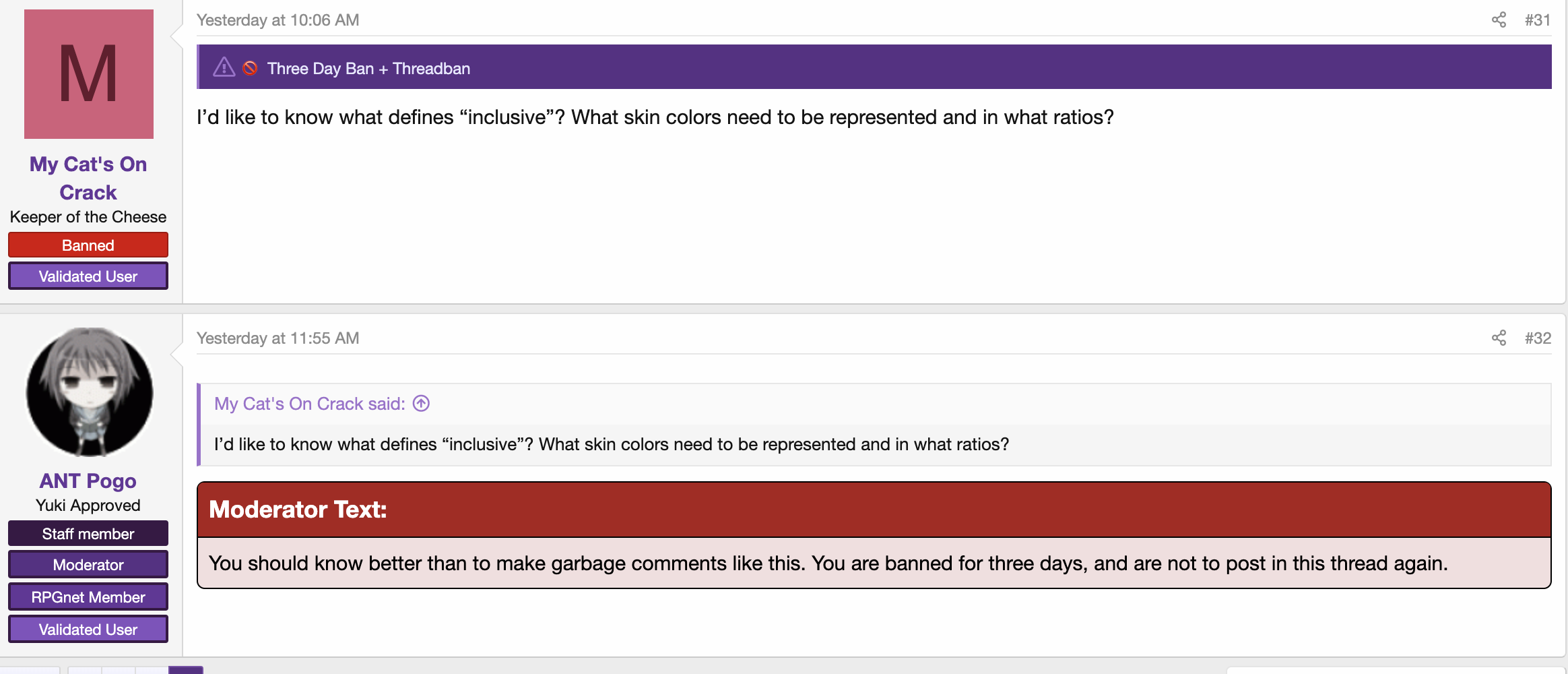Open permalink for post #31
The width and height of the screenshot is (1568, 674).
pyautogui.click(x=1538, y=20)
